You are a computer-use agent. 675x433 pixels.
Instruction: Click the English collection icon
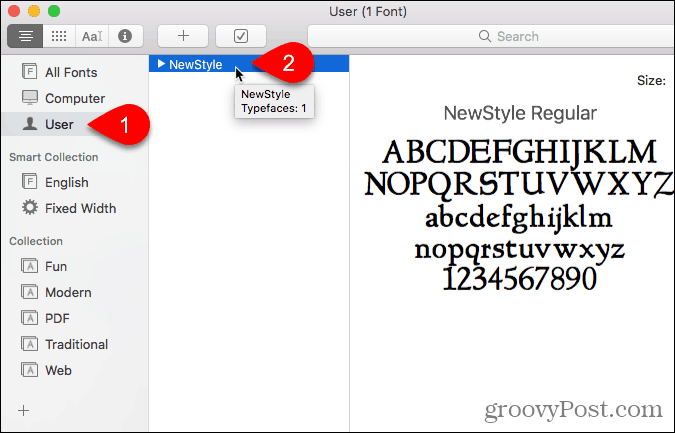(x=30, y=182)
